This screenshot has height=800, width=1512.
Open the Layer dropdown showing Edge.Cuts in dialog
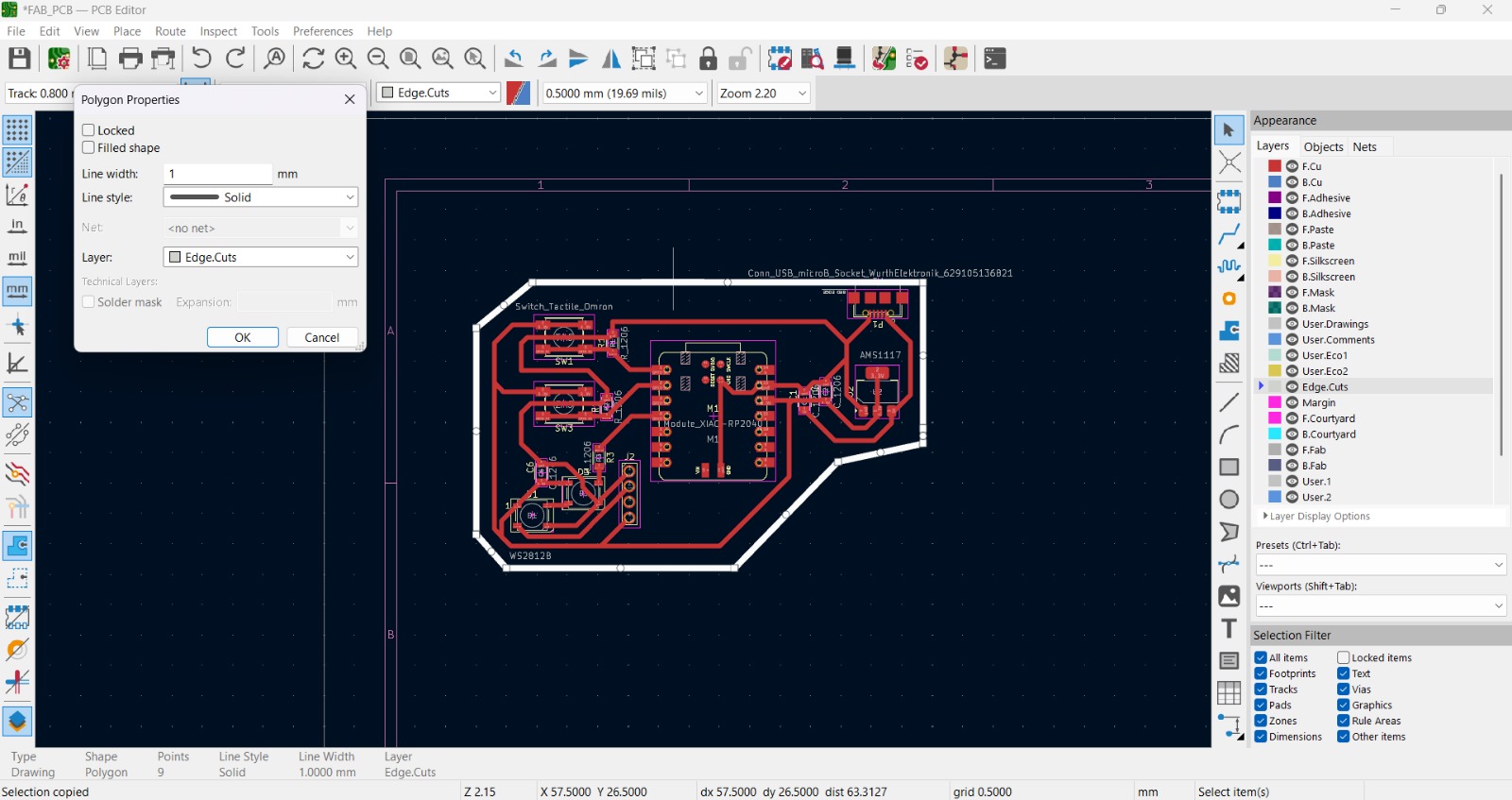[x=261, y=257]
